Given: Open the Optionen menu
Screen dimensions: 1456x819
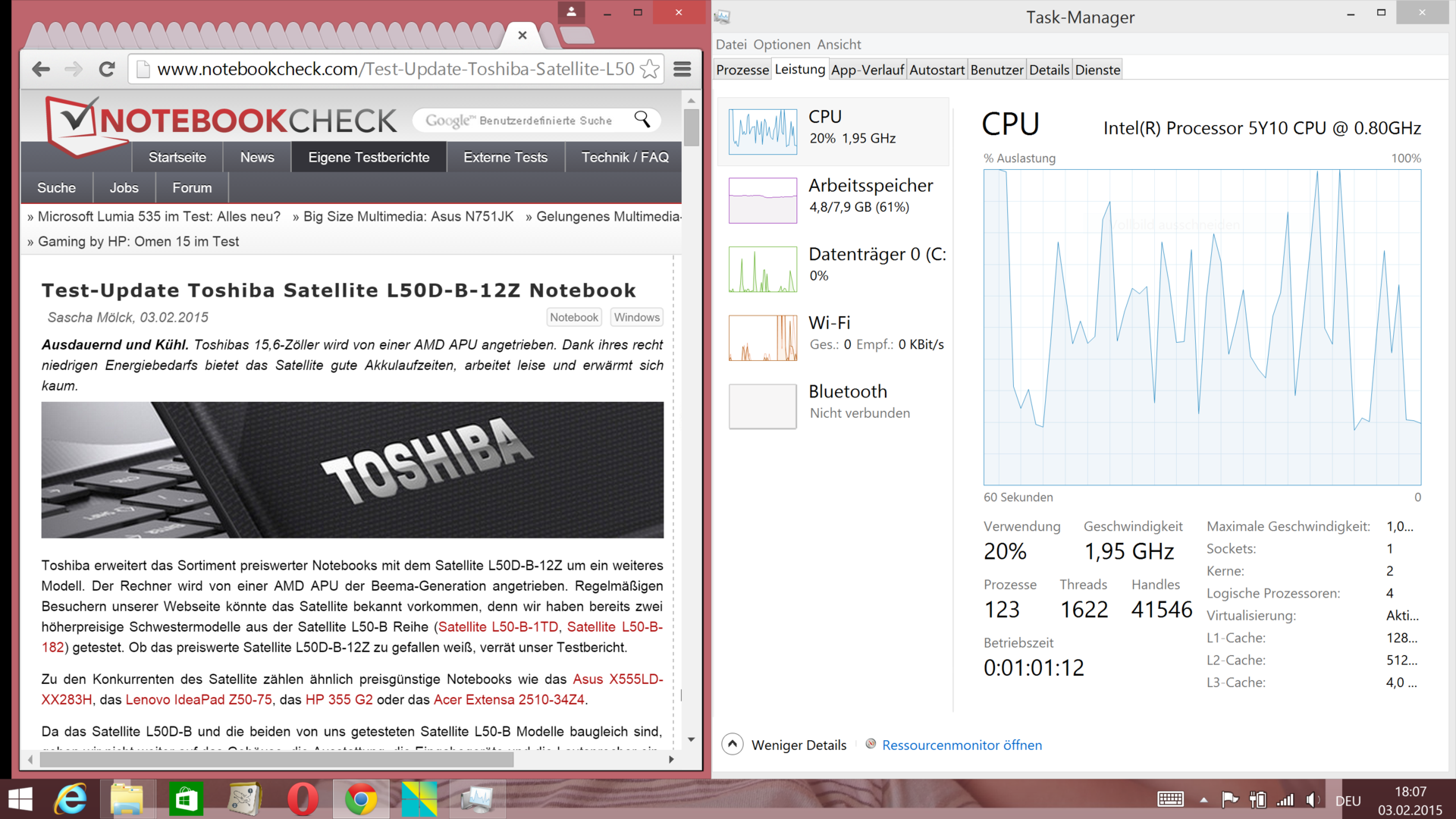Looking at the screenshot, I should pos(781,45).
